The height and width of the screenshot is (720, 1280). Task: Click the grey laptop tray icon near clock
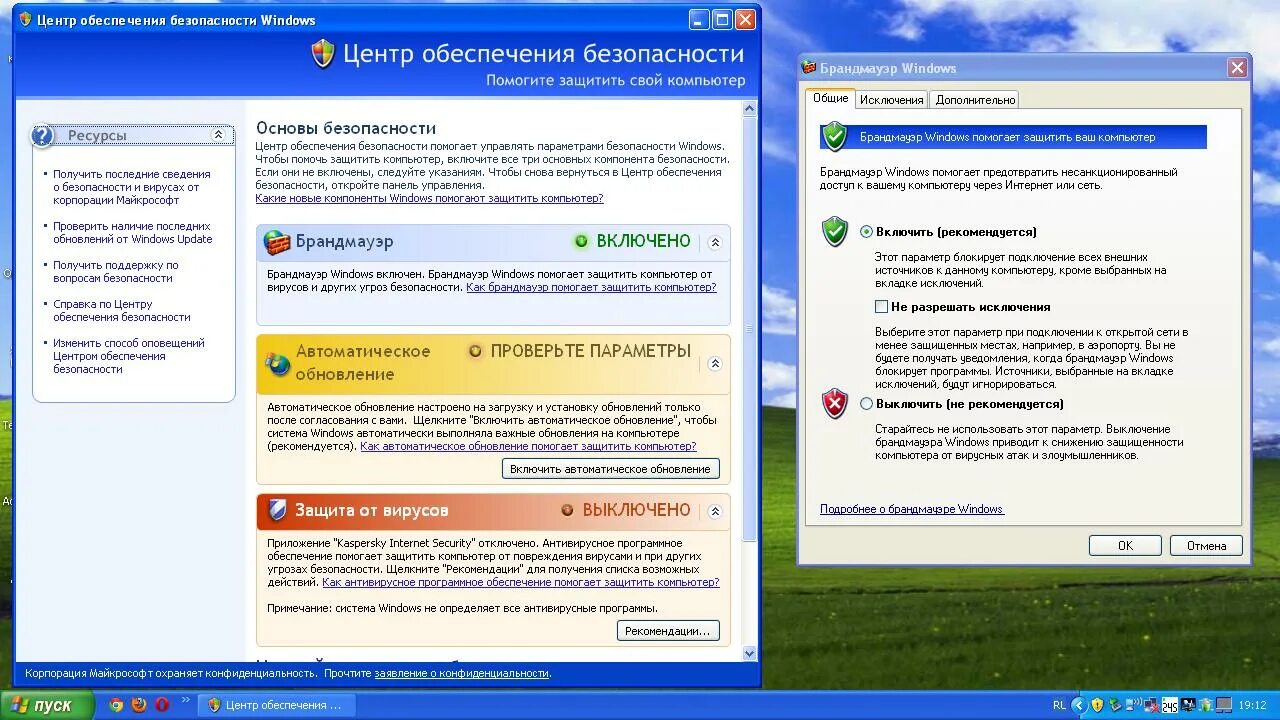click(x=1223, y=705)
